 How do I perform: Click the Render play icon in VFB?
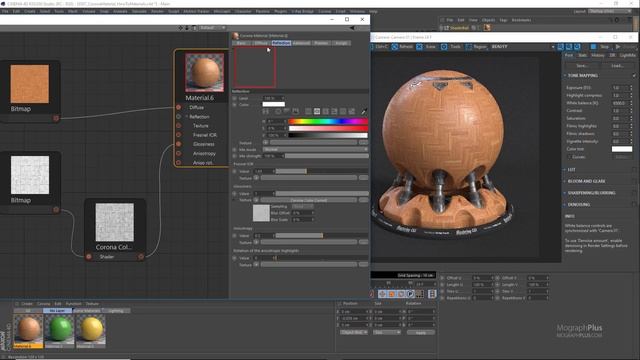click(x=618, y=47)
